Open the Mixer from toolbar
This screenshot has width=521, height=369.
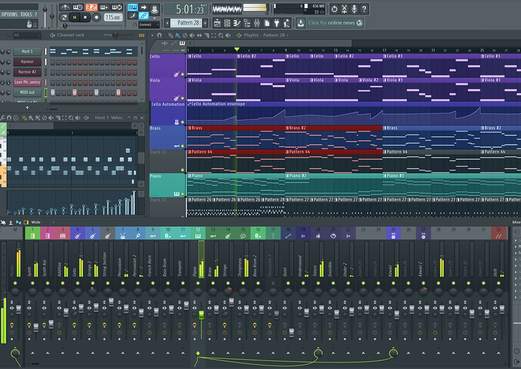(x=257, y=23)
